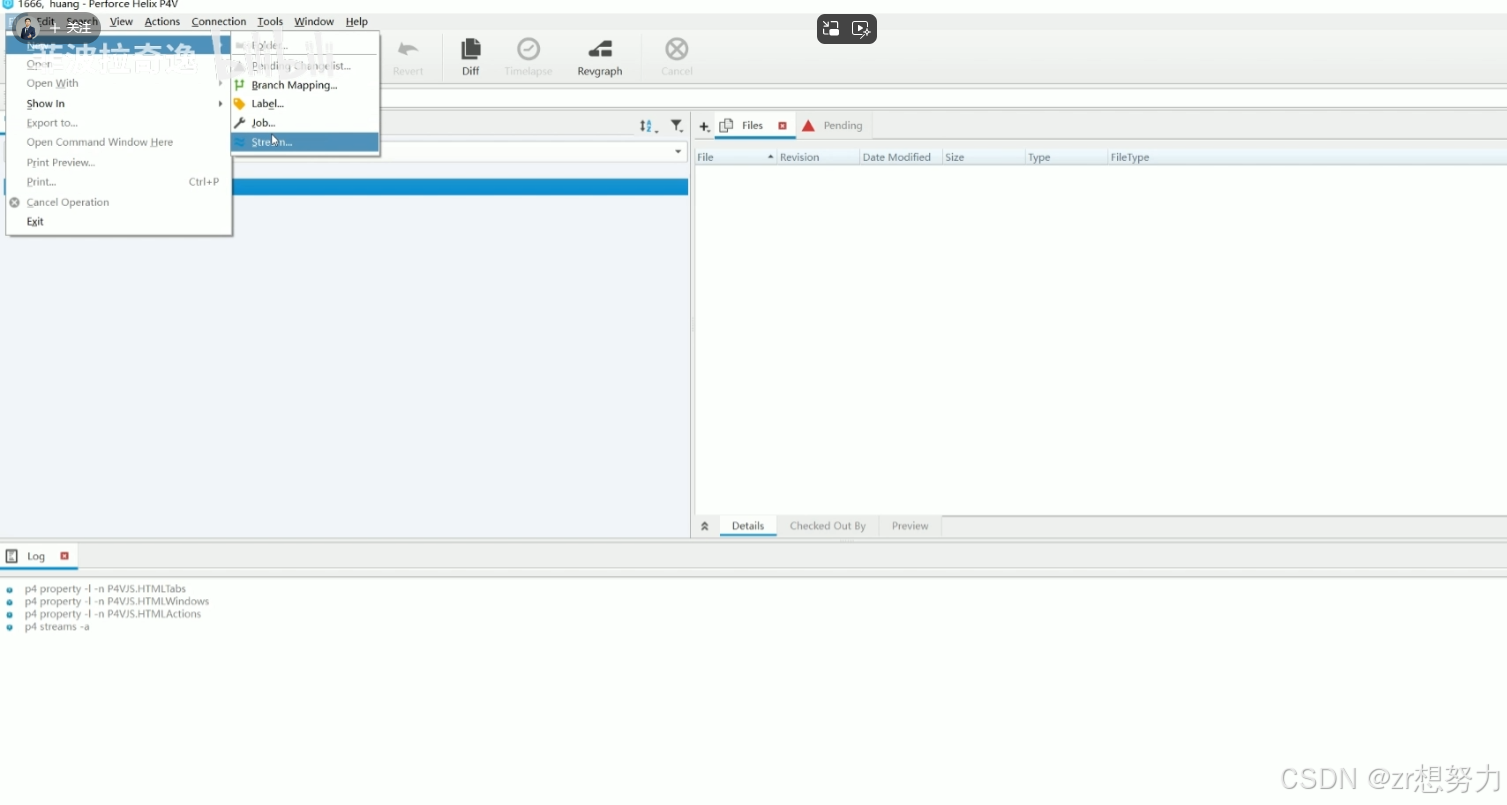The width and height of the screenshot is (1507, 805).
Task: Open the Tools menu
Action: click(270, 21)
